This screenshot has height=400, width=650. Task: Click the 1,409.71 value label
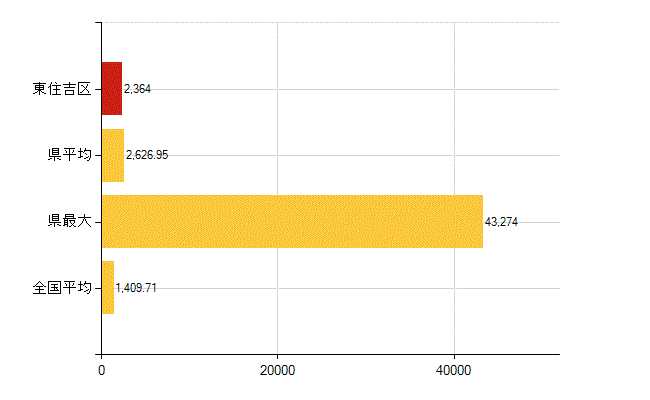click(136, 287)
